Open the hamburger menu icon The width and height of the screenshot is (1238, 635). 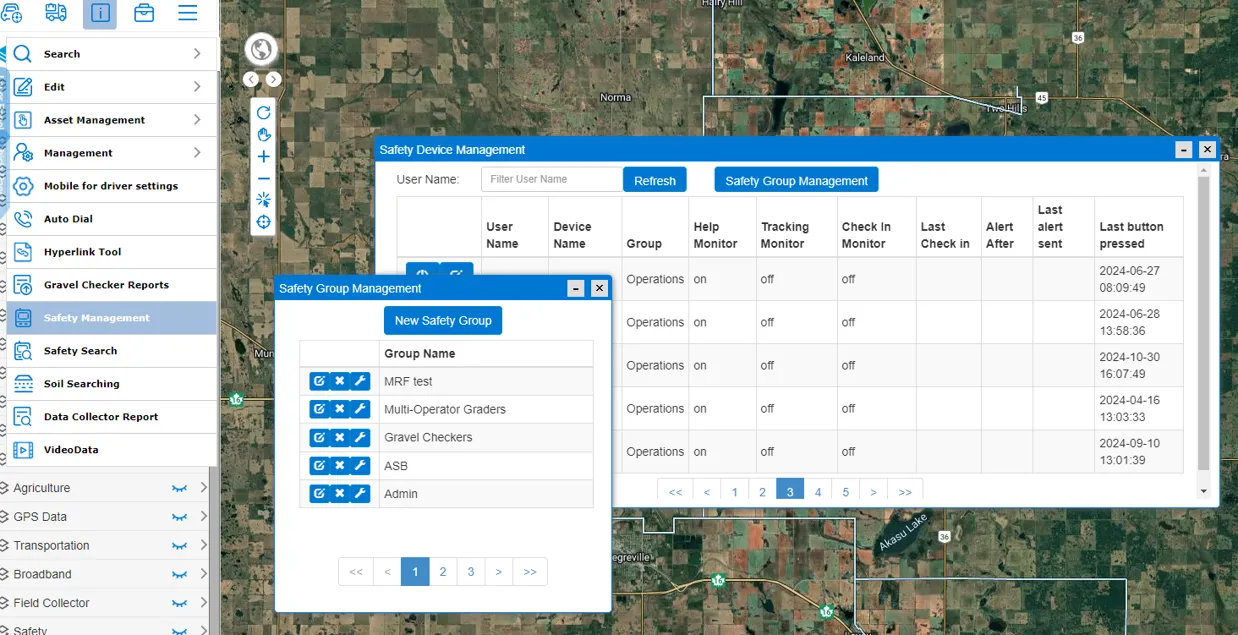click(x=187, y=12)
